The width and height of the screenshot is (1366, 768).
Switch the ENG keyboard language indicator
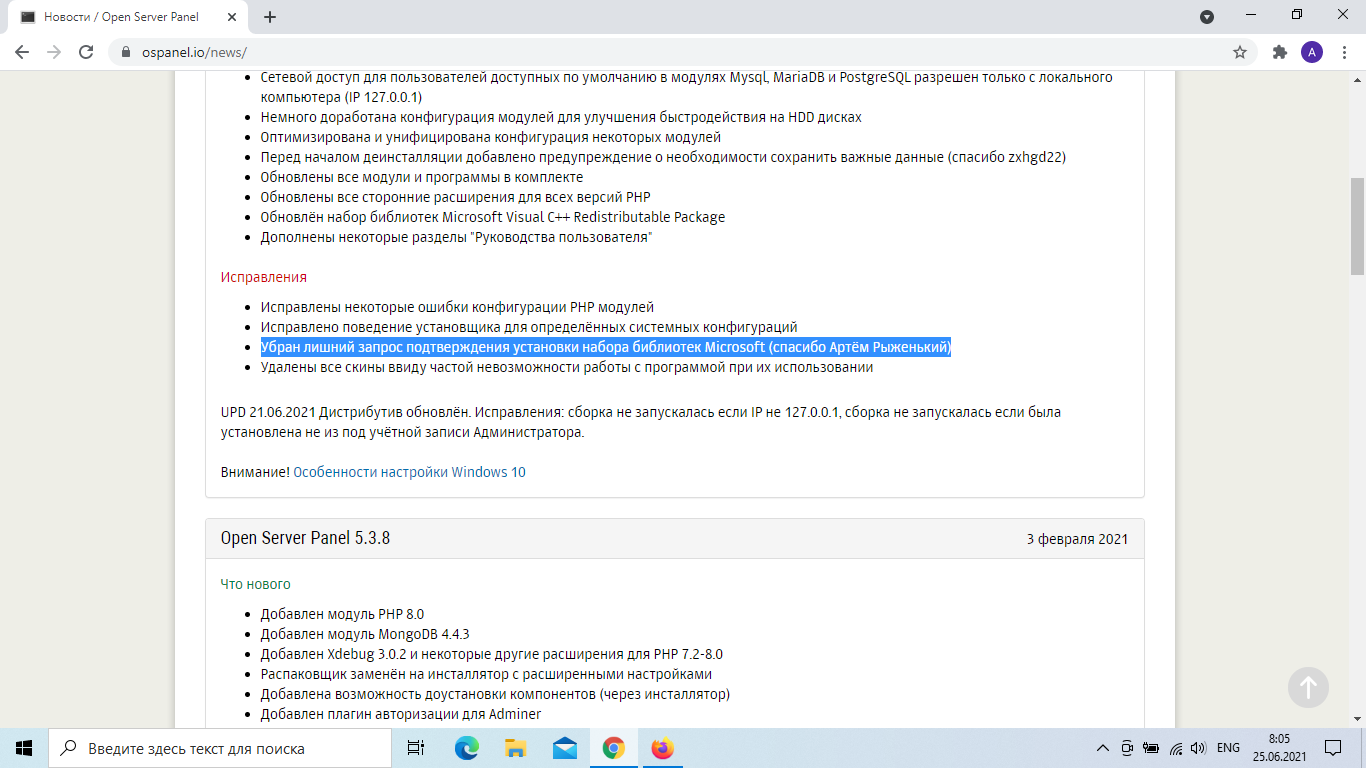click(x=1228, y=748)
